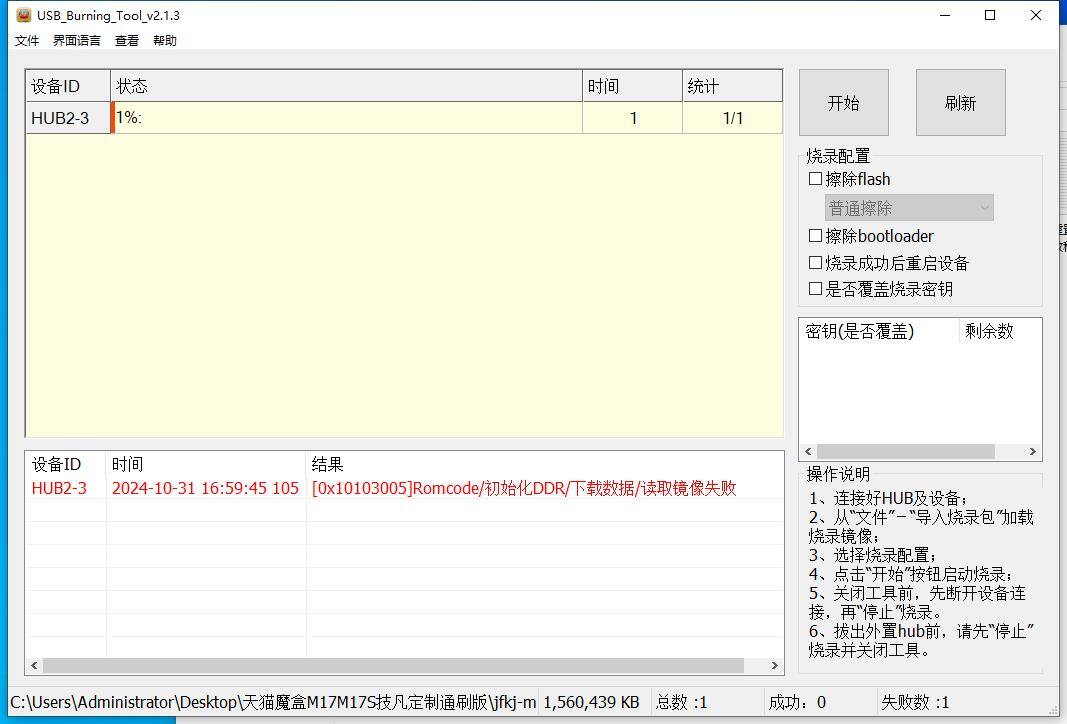
Task: Click the [0x10103005] error result message
Action: coord(524,489)
